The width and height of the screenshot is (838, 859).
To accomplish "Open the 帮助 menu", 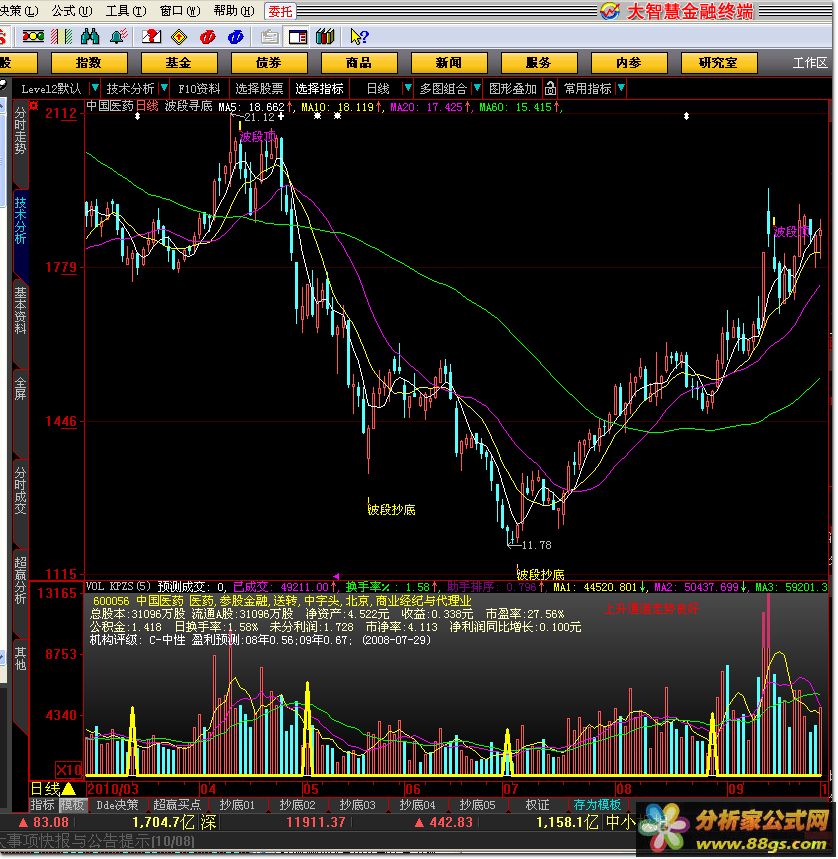I will [x=234, y=10].
